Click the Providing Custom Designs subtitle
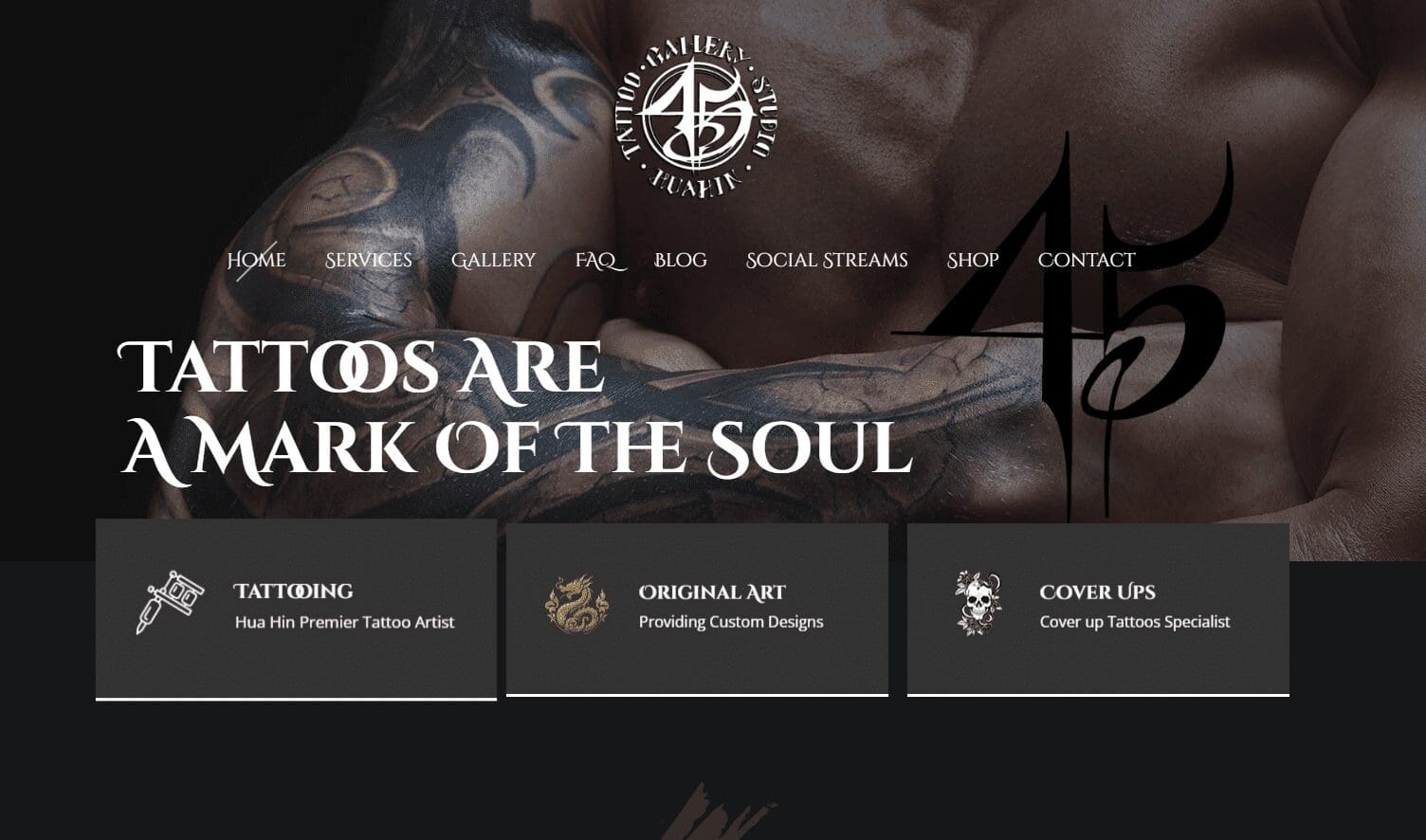The width and height of the screenshot is (1426, 840). click(x=731, y=622)
